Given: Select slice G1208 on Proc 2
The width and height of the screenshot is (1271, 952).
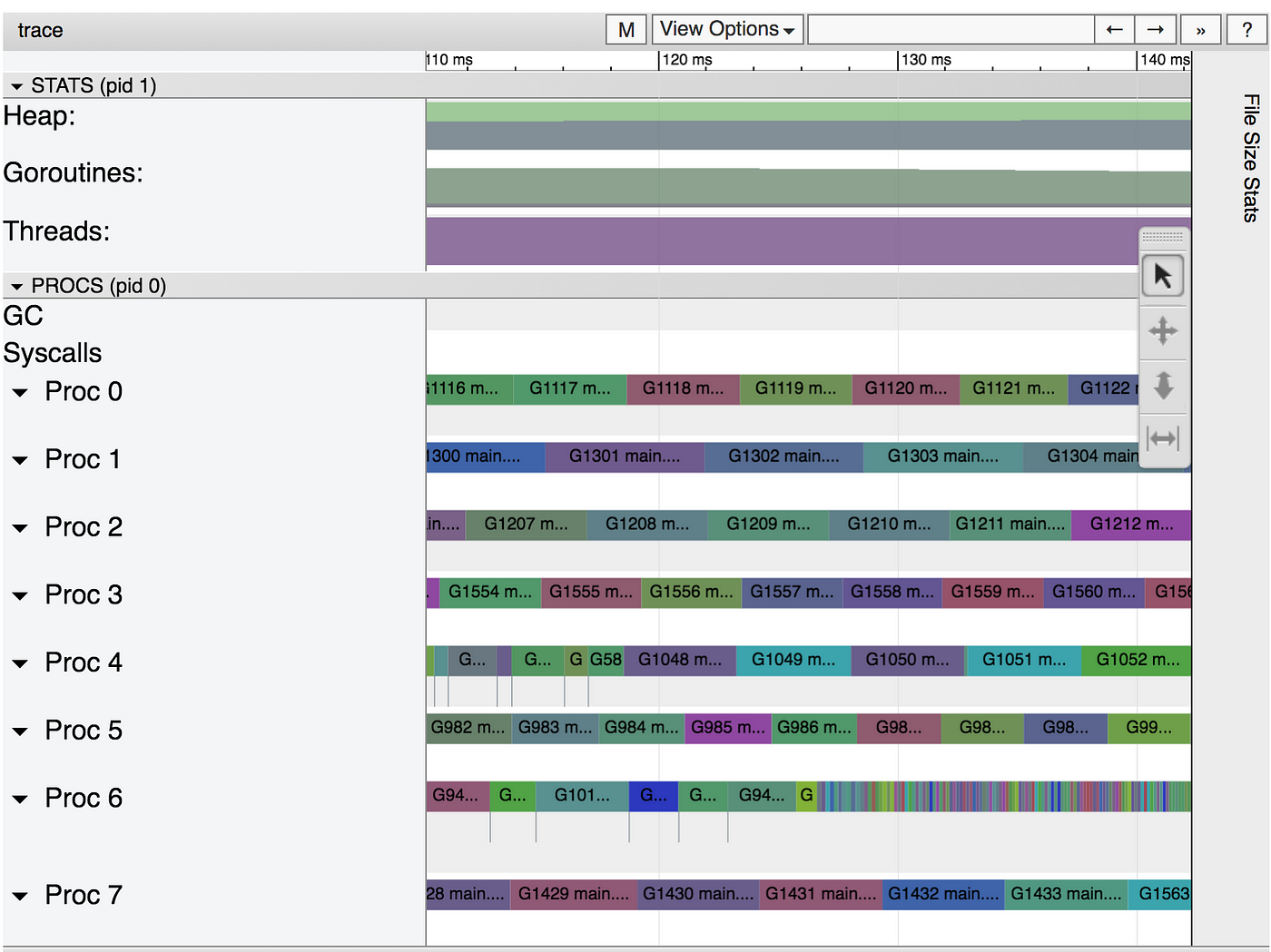Looking at the screenshot, I should click(x=647, y=525).
